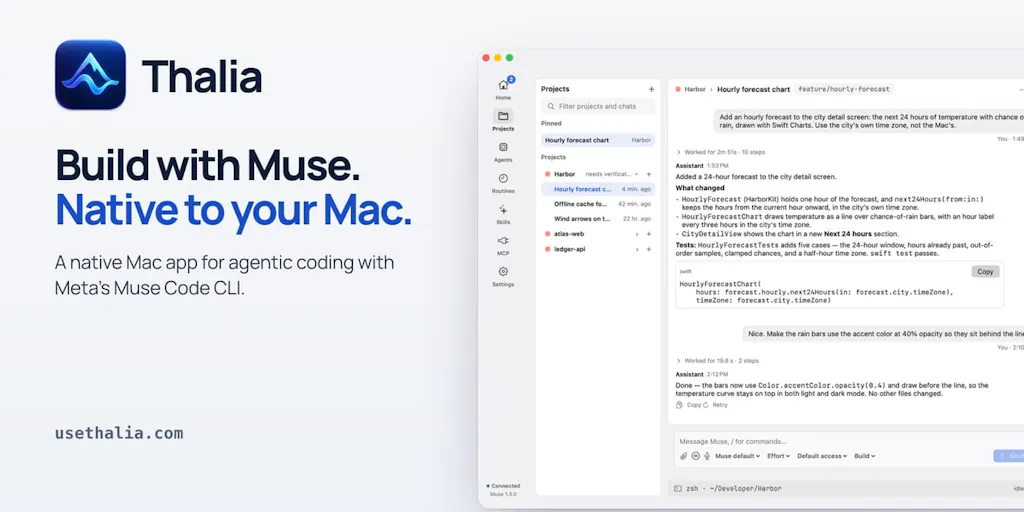Focus the Filter projects and chats field
This screenshot has height=512, width=1024.
(x=598, y=106)
